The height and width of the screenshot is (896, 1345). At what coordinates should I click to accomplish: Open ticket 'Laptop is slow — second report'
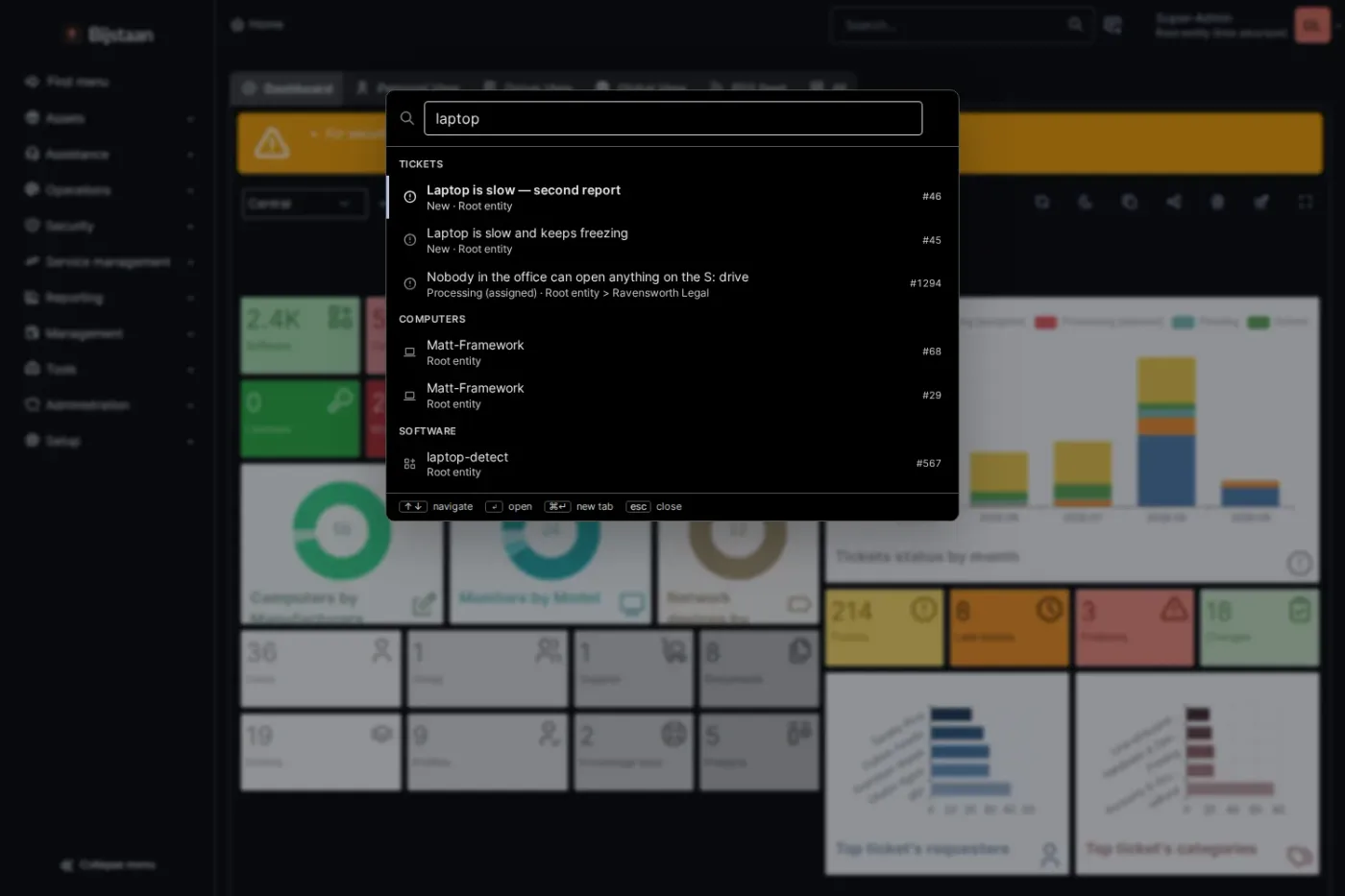coord(672,197)
